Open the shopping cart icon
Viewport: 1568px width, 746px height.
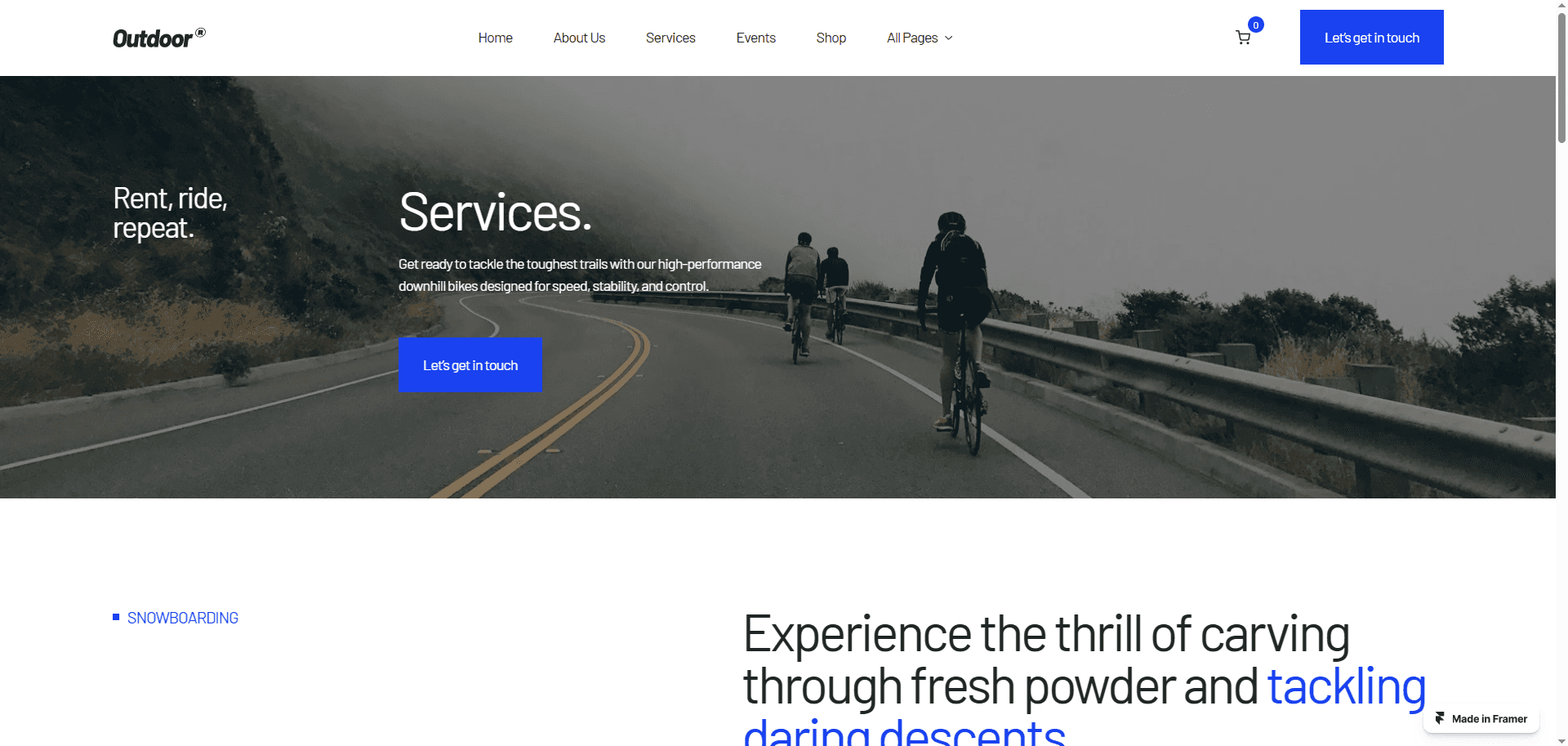click(1243, 38)
